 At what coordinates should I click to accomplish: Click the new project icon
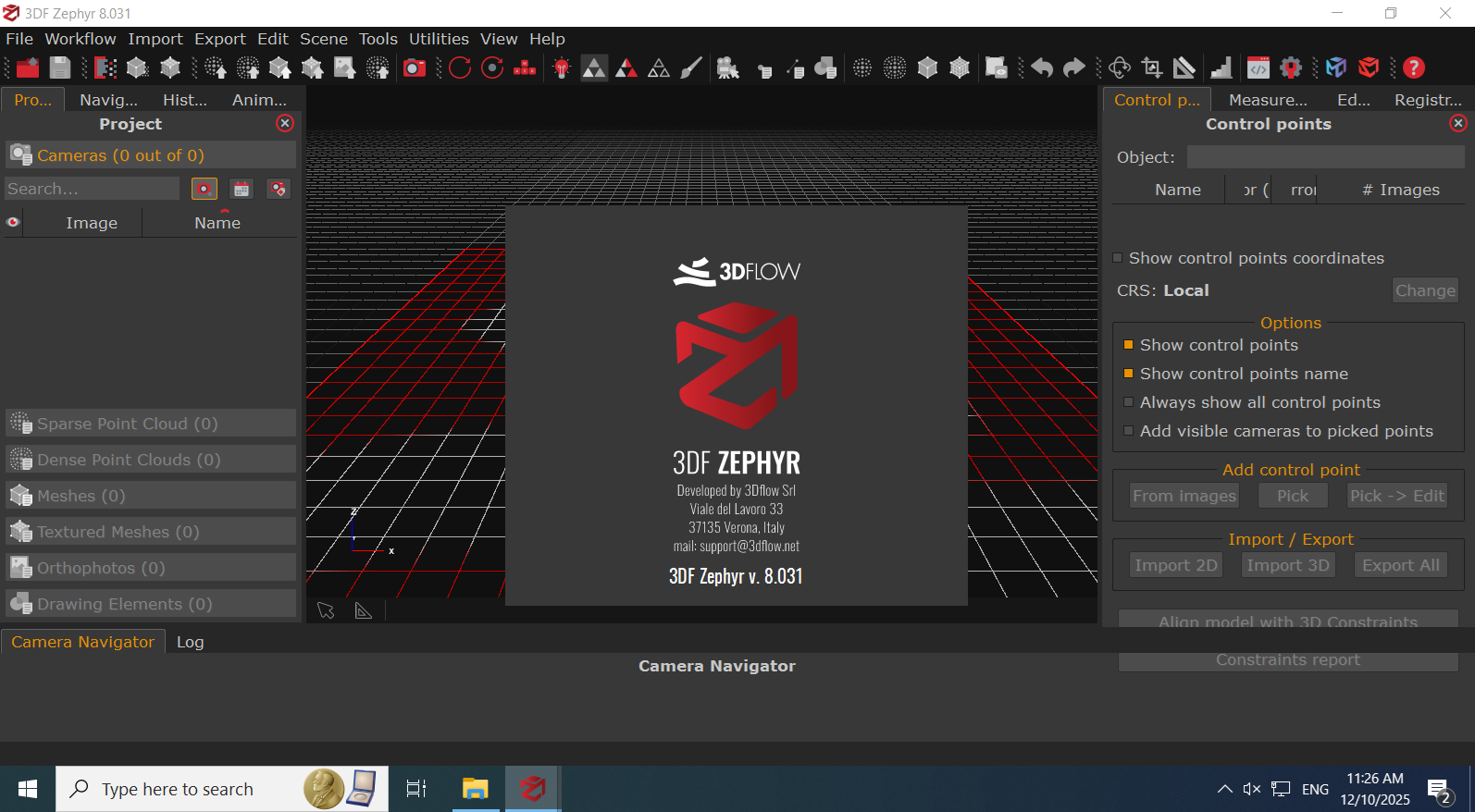pos(28,68)
